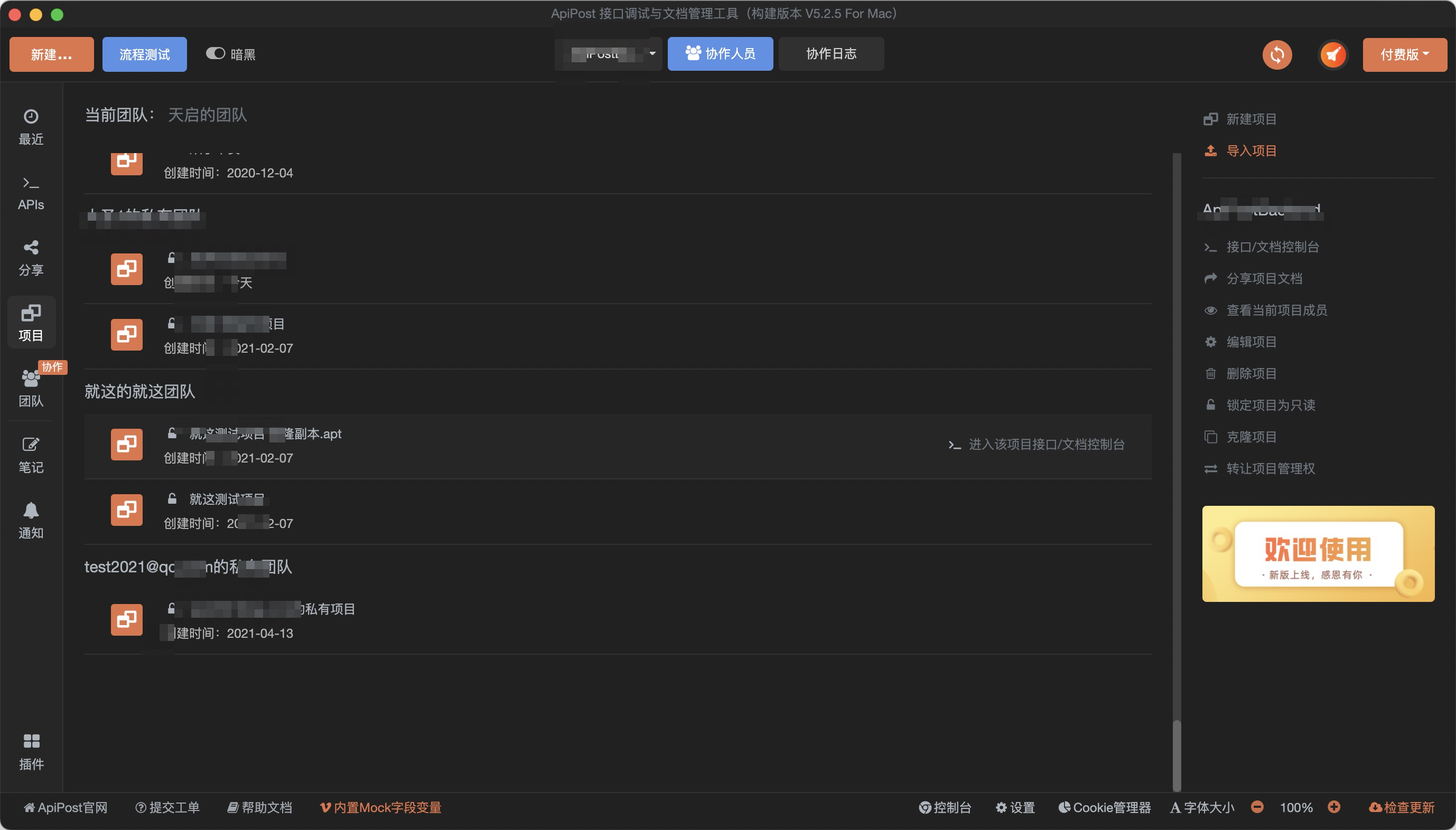
Task: Open 帮助文档 help docs link
Action: coord(259,807)
